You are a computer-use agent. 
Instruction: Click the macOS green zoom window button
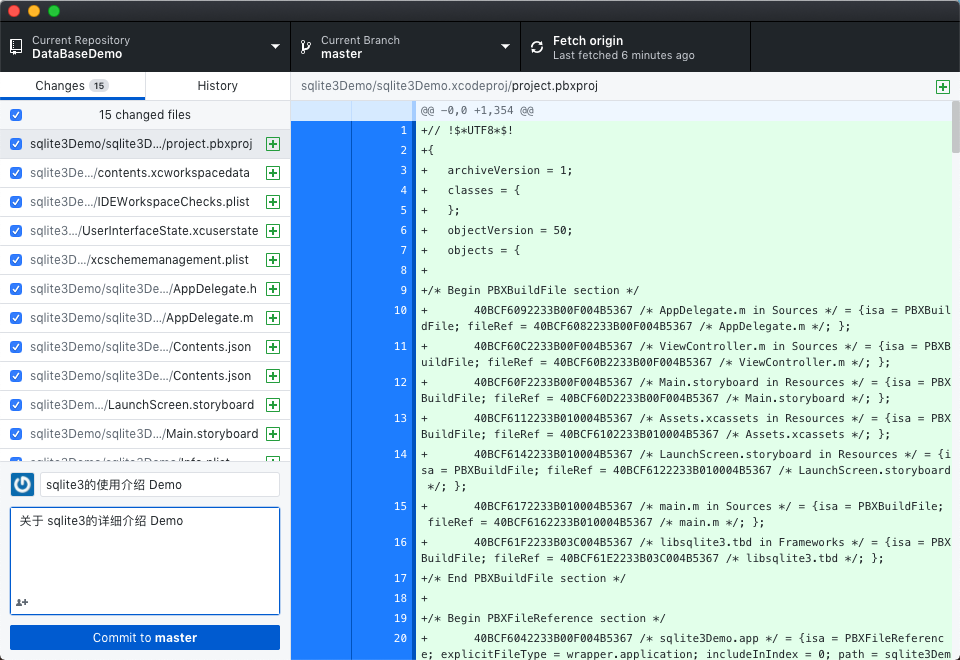click(54, 10)
